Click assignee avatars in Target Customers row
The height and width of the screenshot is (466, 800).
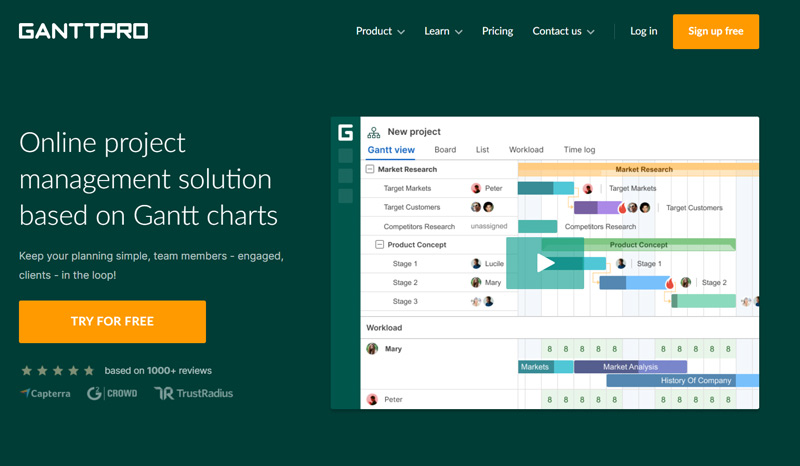[x=482, y=207]
